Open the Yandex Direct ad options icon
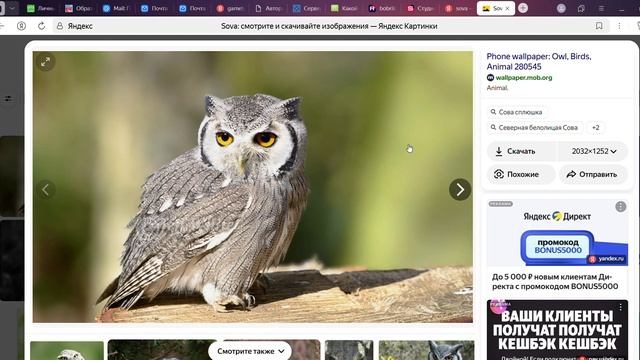Screen dimensions: 640x360 [620, 207]
